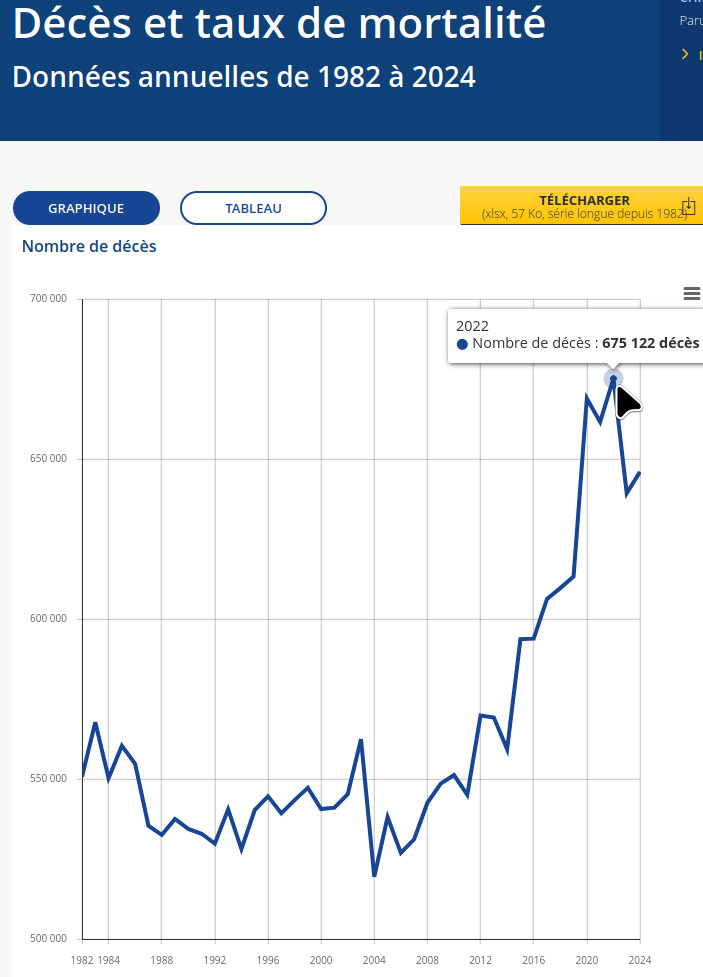This screenshot has height=977, width=703.
Task: Click the download arrow icon
Action: tap(688, 207)
